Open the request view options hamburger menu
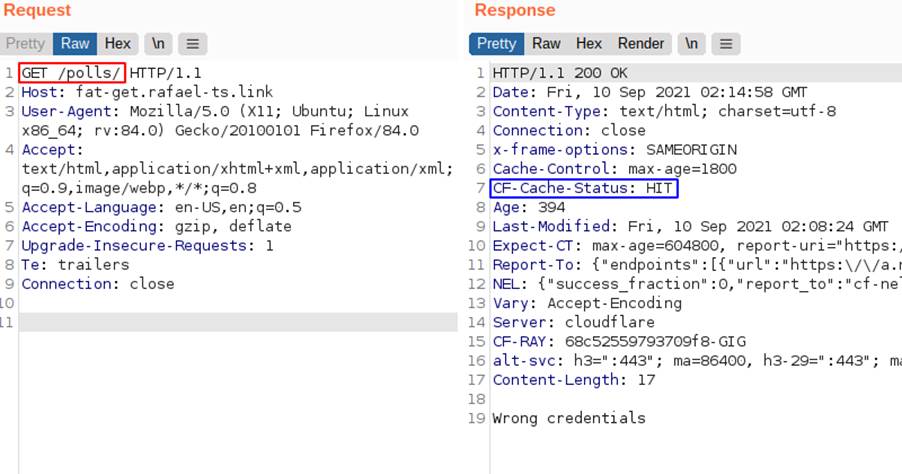 [193, 44]
